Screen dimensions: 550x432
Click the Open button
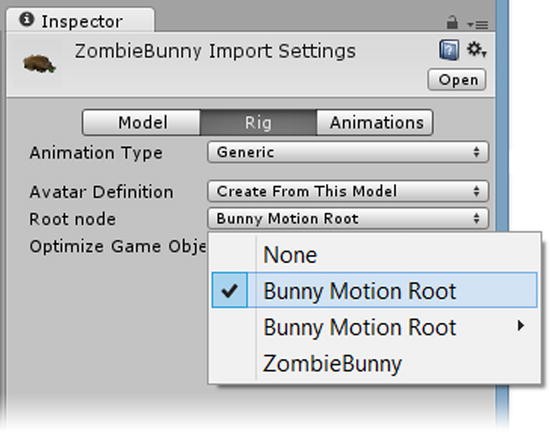pyautogui.click(x=457, y=80)
